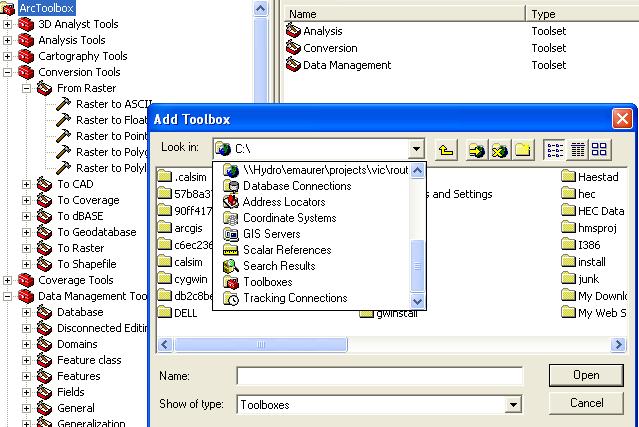
Task: Expand Coverage Tools node
Action: [7, 280]
